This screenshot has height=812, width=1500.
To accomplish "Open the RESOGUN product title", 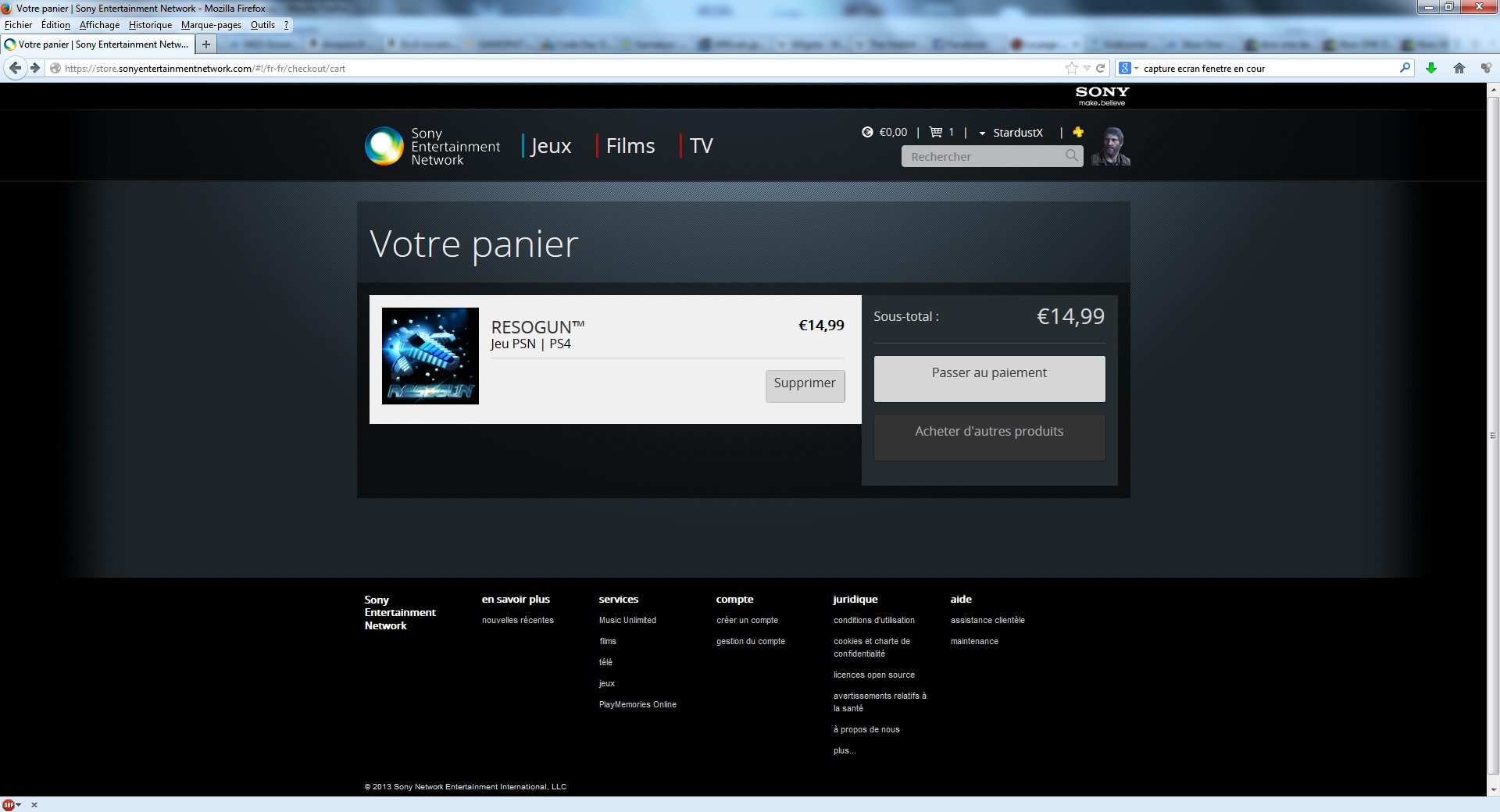I will click(x=537, y=327).
